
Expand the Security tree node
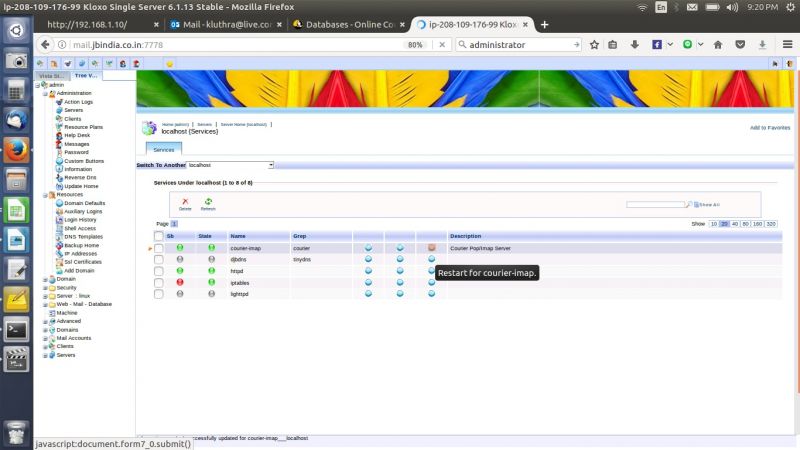45,288
